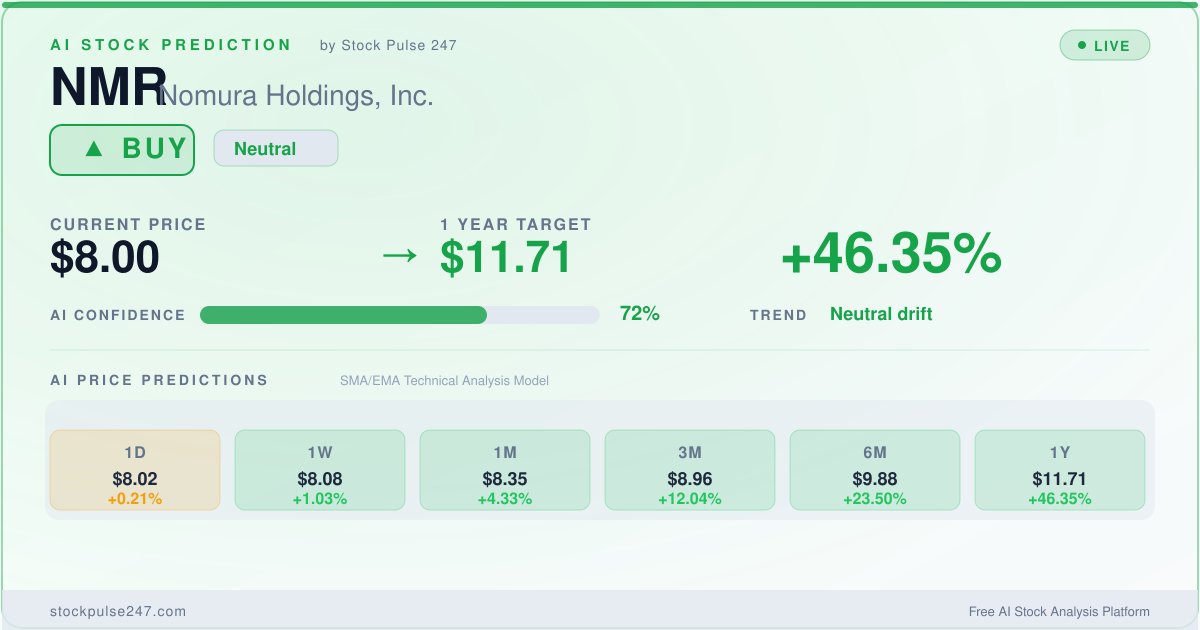Select the 1D prediction card
The image size is (1200, 630).
(135, 470)
